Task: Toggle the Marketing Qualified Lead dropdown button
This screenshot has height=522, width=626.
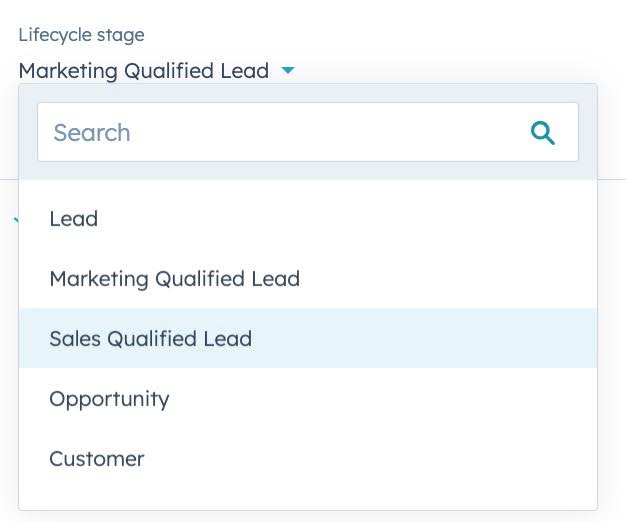Action: point(156,71)
